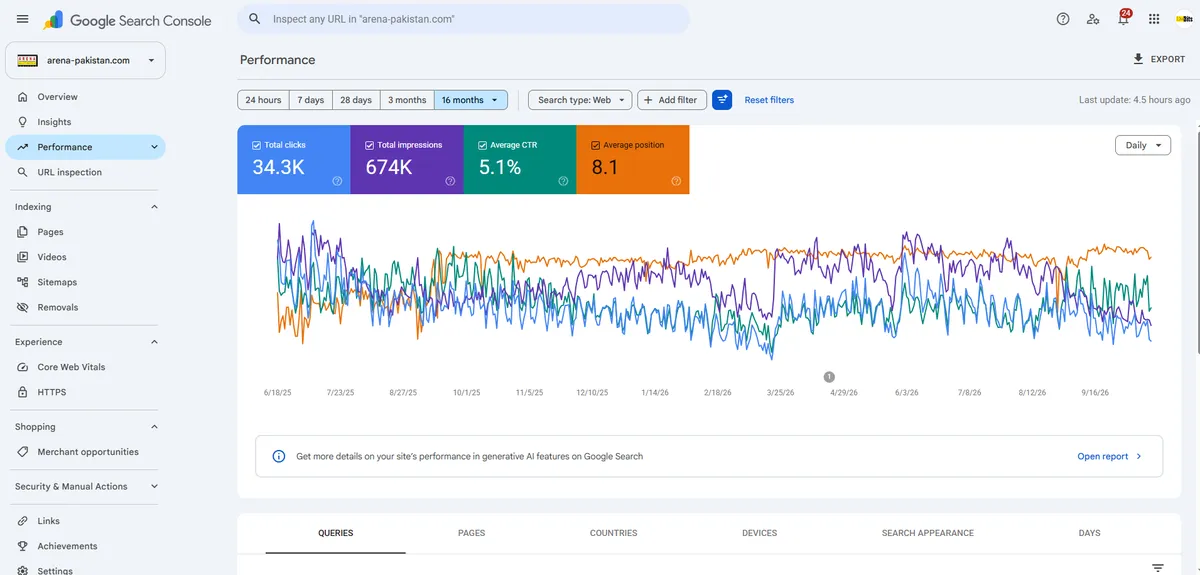This screenshot has width=1200, height=575.
Task: Click the URL inspection magnifier icon
Action: click(x=23, y=172)
